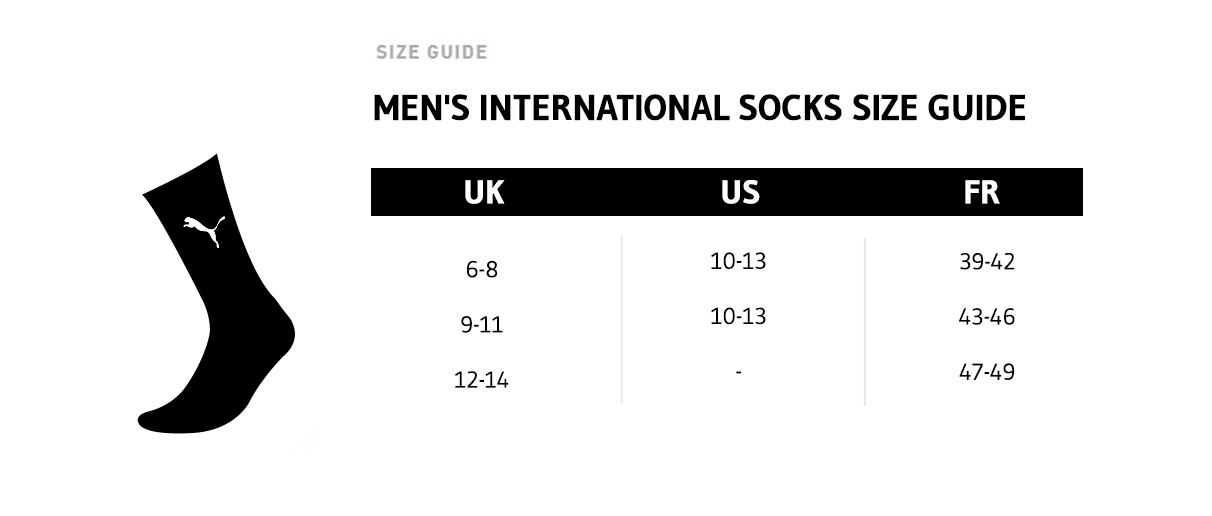
Task: Click the gray SIZE GUIDE label
Action: [431, 52]
